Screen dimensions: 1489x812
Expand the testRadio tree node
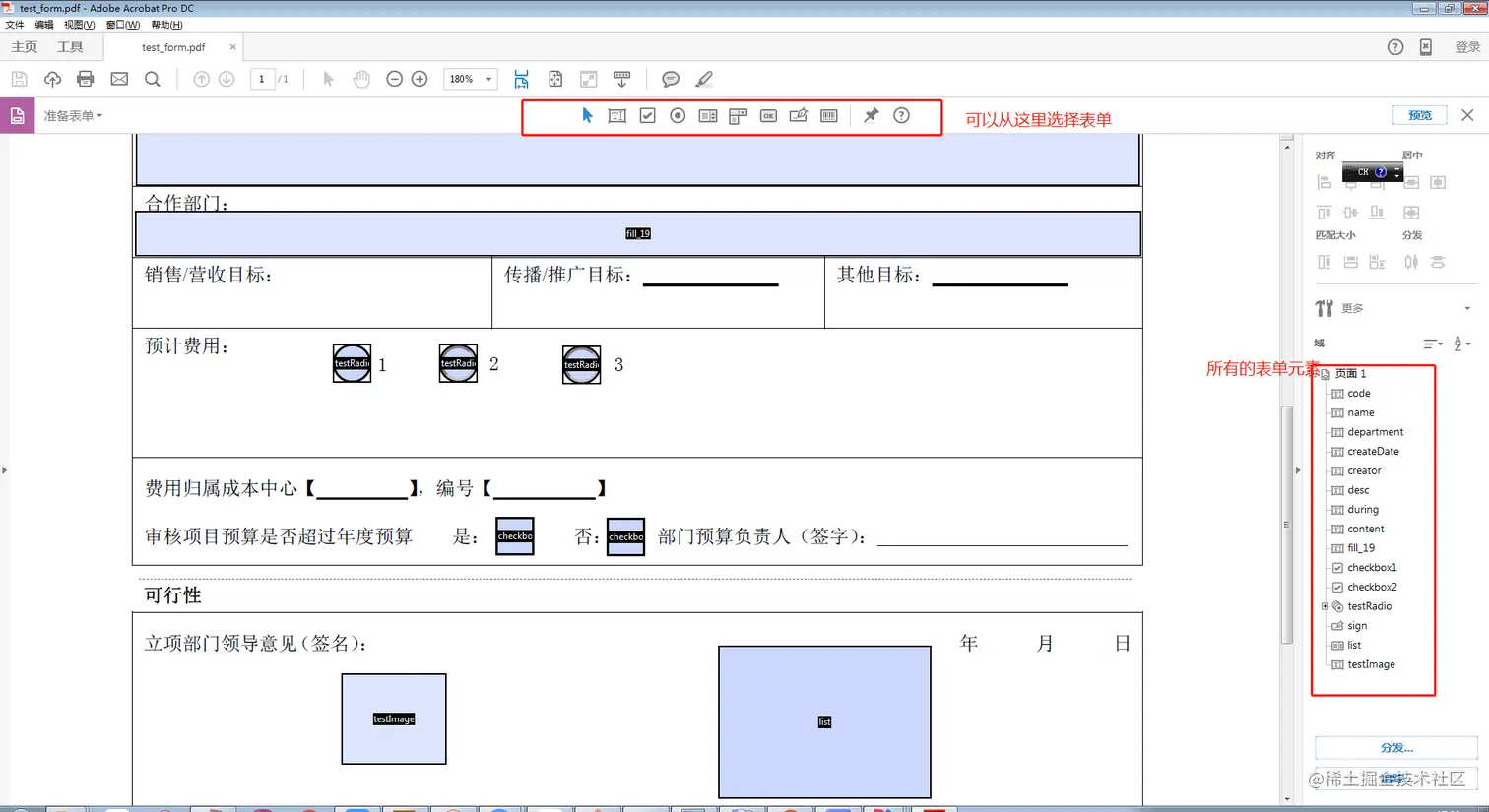pyautogui.click(x=1325, y=606)
